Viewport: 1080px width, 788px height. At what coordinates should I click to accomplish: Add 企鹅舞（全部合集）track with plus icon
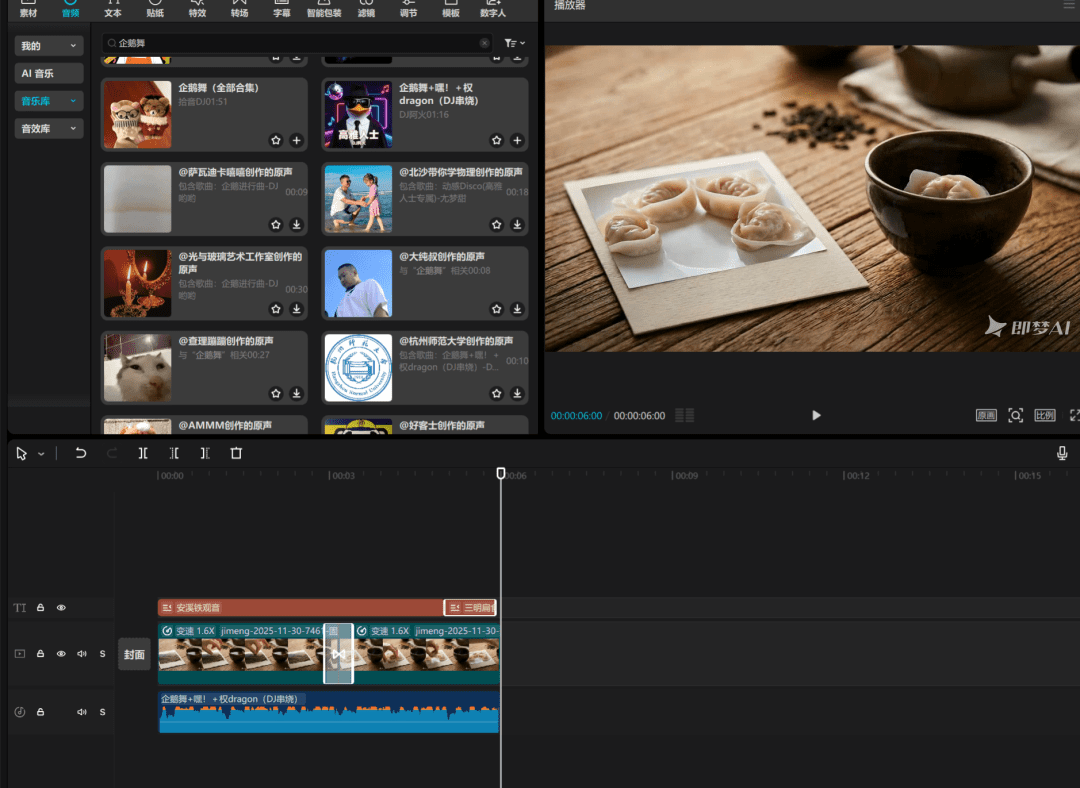tap(296, 140)
